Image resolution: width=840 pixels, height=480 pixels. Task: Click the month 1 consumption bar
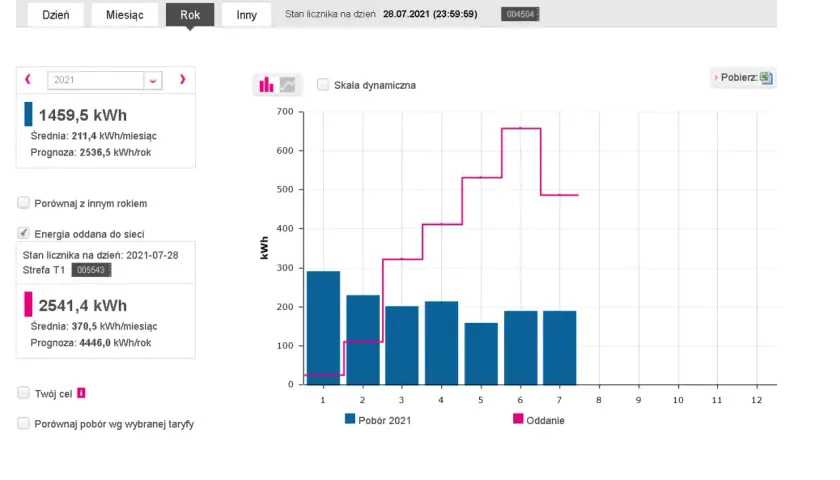pyautogui.click(x=323, y=328)
